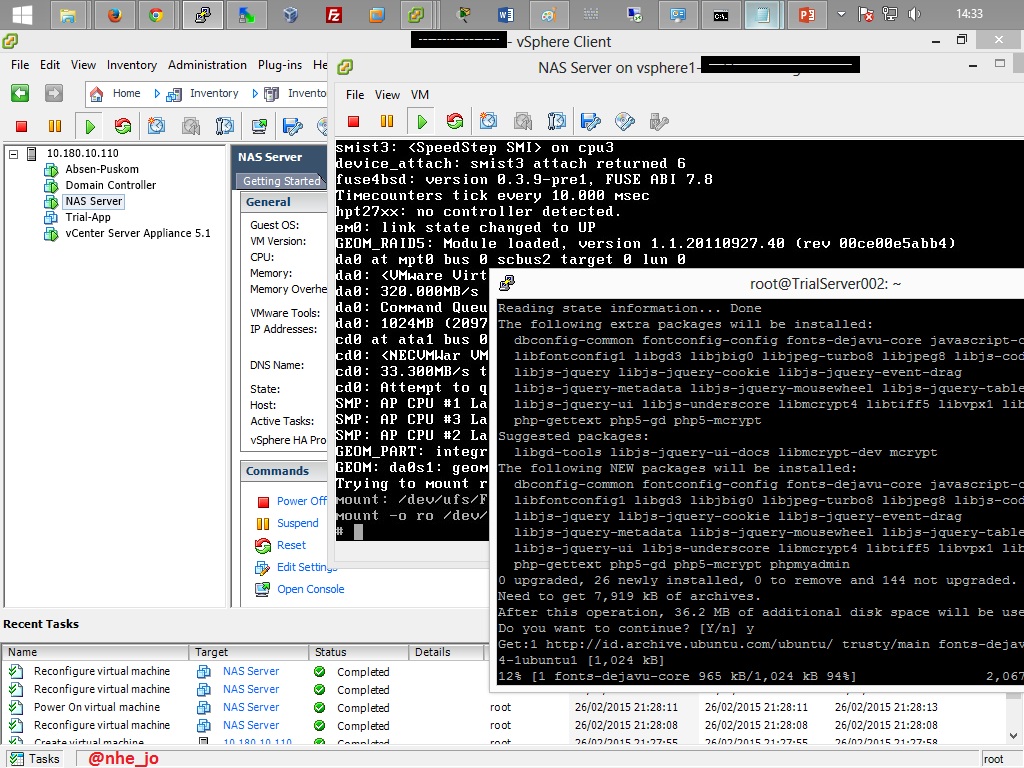Click the Open Console icon in main toolbar

(x=259, y=125)
